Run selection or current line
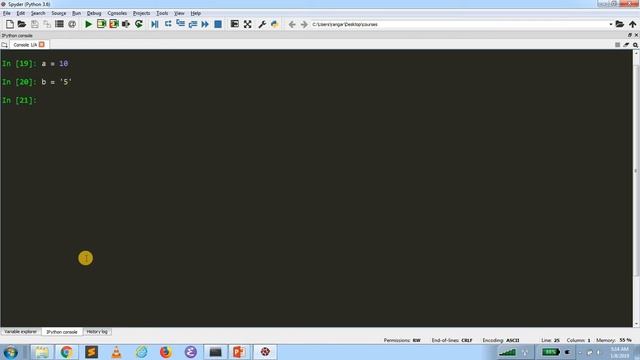Screen dimensions: 640x360 (126, 24)
